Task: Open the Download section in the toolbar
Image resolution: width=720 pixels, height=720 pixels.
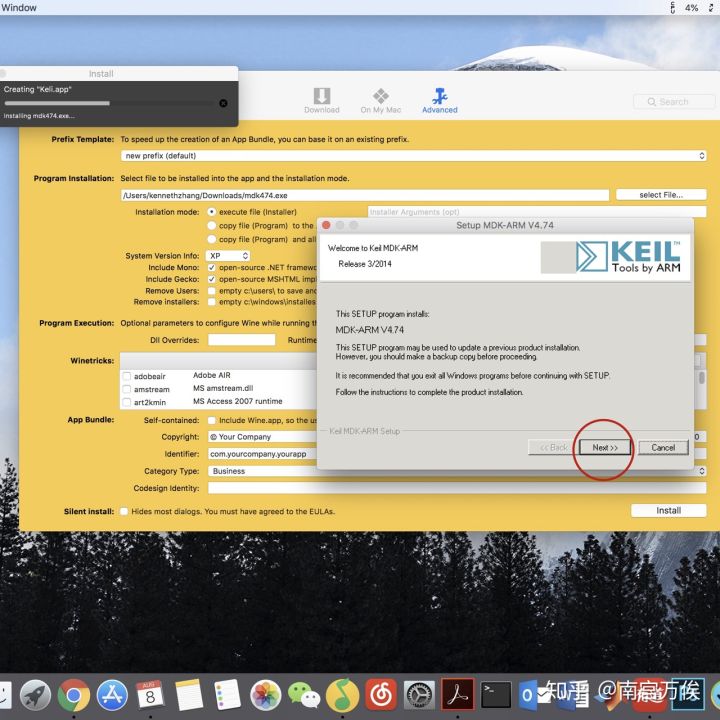Action: [321, 101]
